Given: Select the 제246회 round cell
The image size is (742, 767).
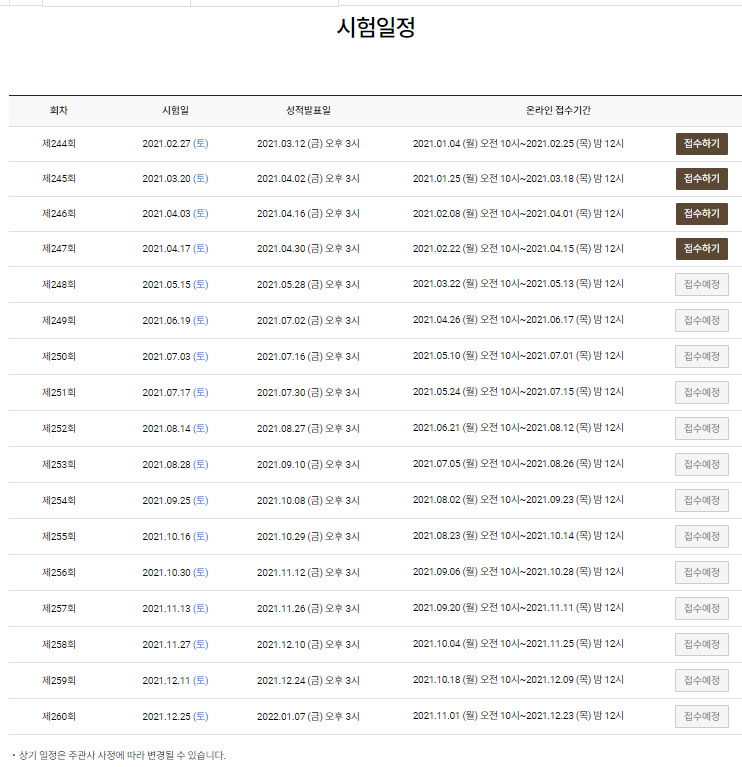Looking at the screenshot, I should [x=59, y=214].
